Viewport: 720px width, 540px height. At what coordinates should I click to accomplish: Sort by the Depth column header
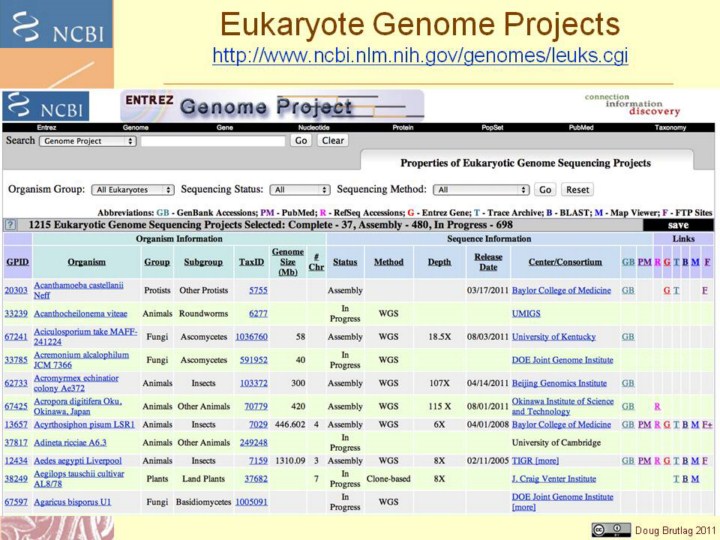pos(439,262)
